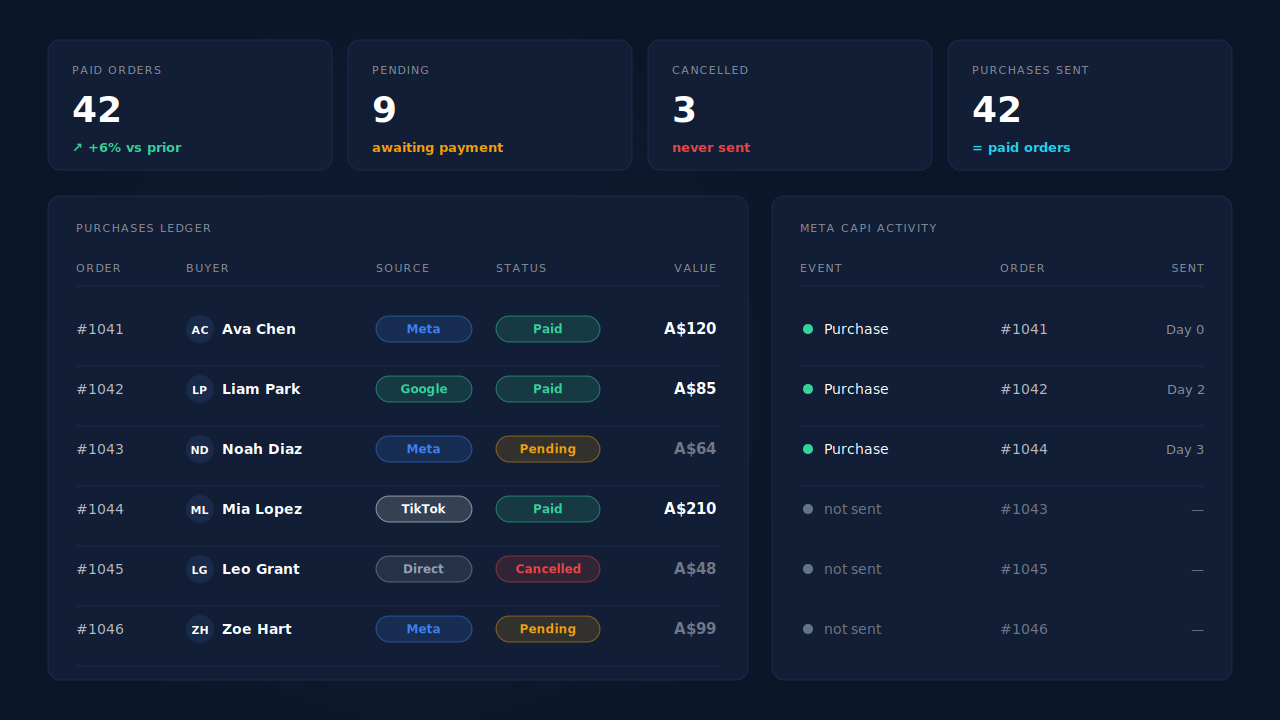
Task: Click the Meta source badge for Zoe Hart
Action: pyautogui.click(x=424, y=629)
